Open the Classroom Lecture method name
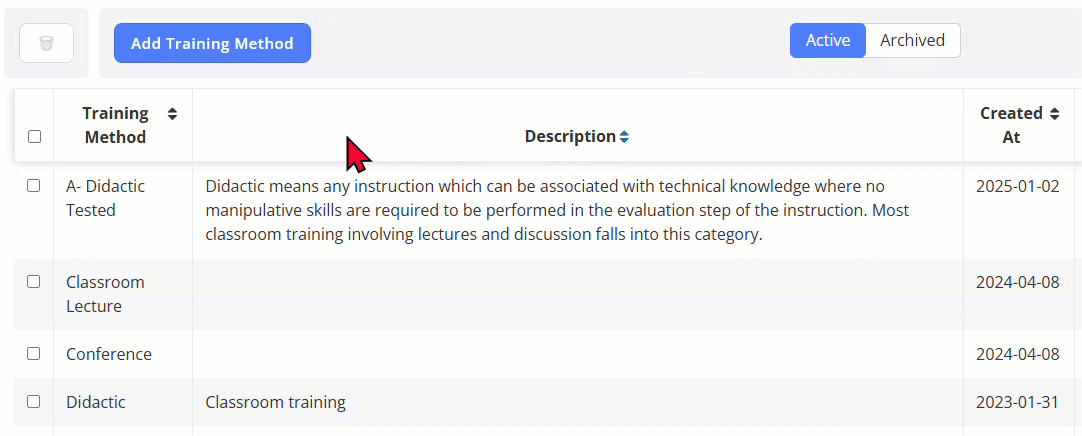 click(x=105, y=294)
